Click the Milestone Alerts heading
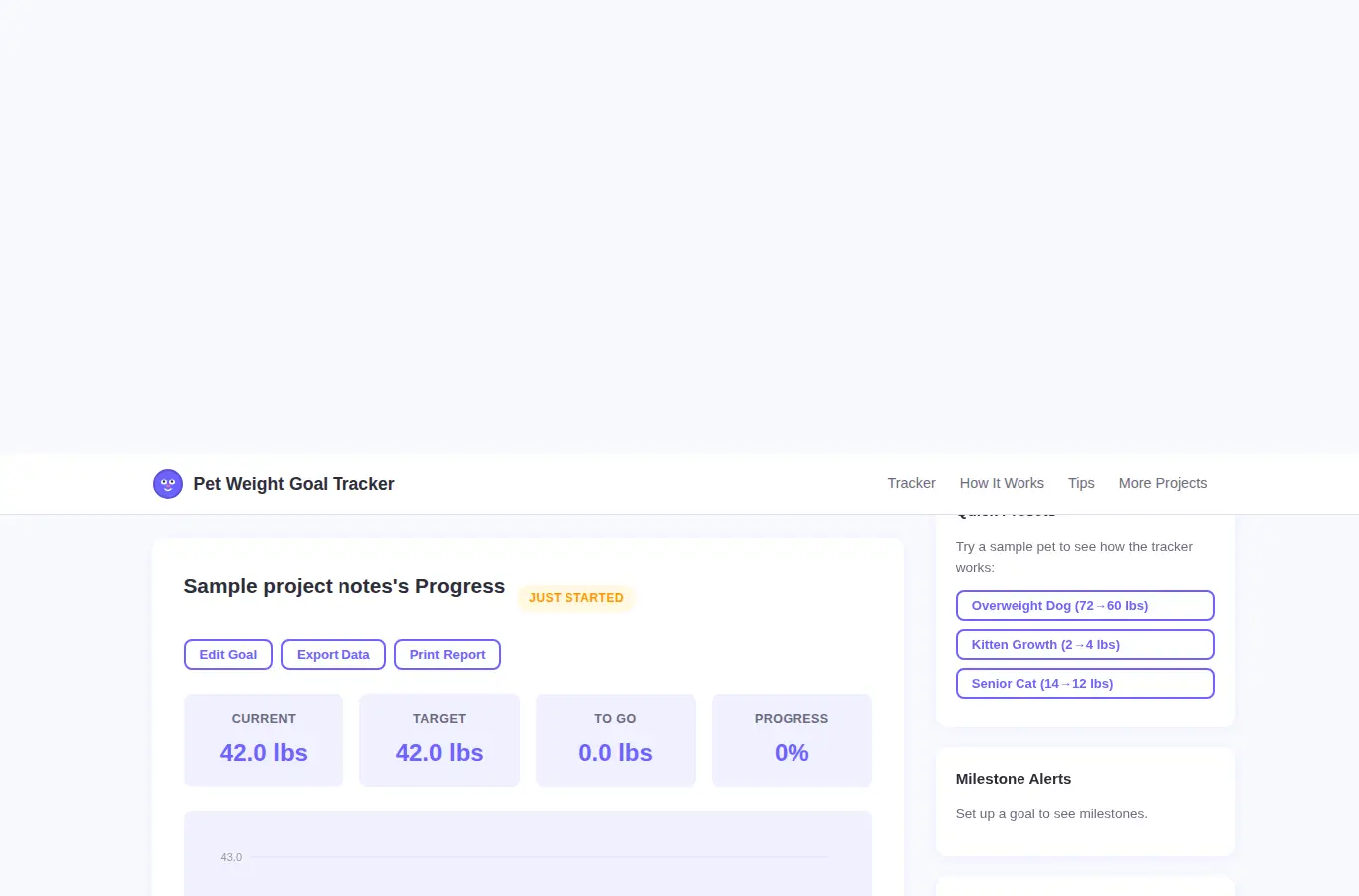The image size is (1359, 896). [1014, 779]
